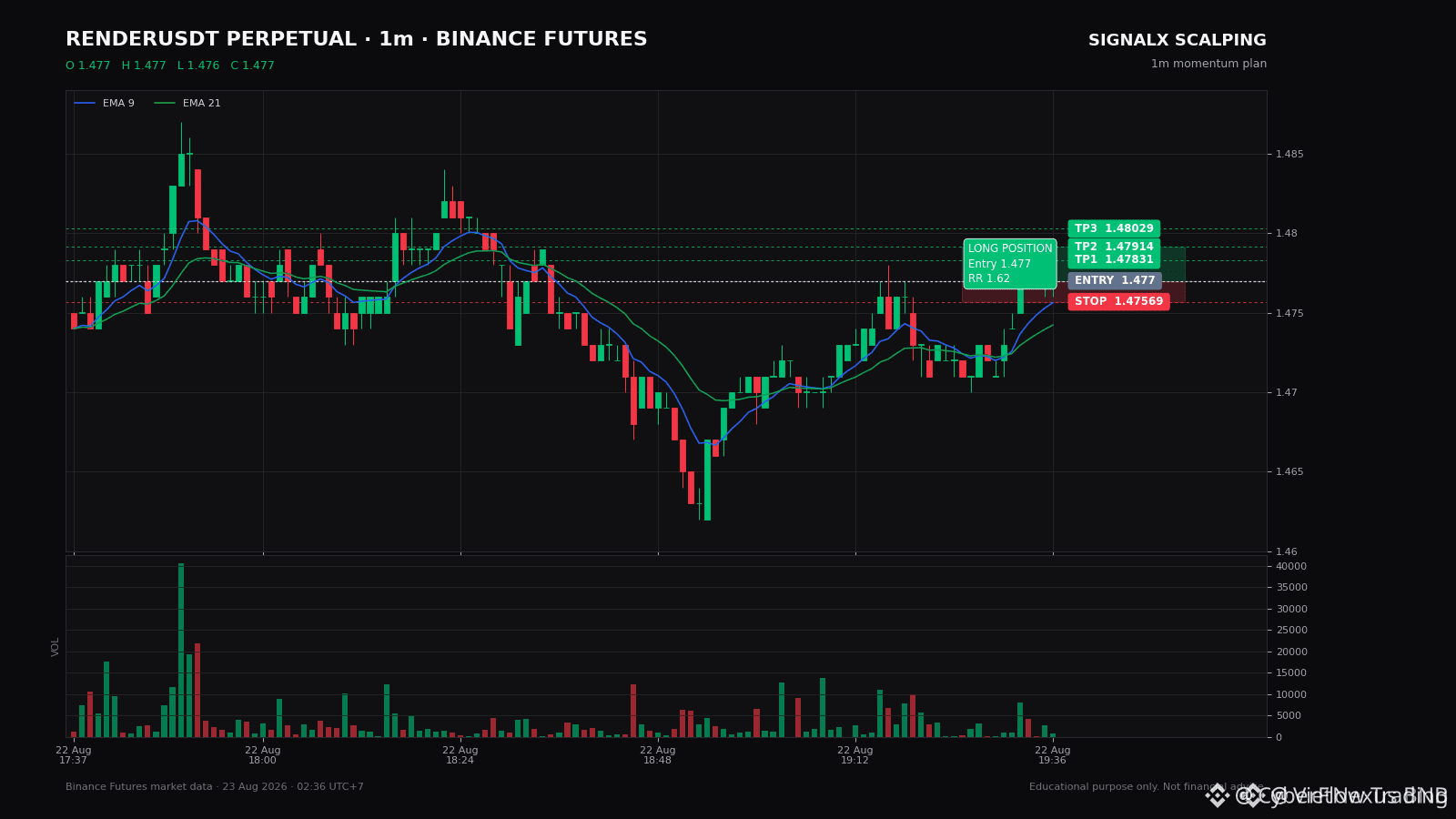
Task: Select the EMA 21 legend entry
Action: 187,104
